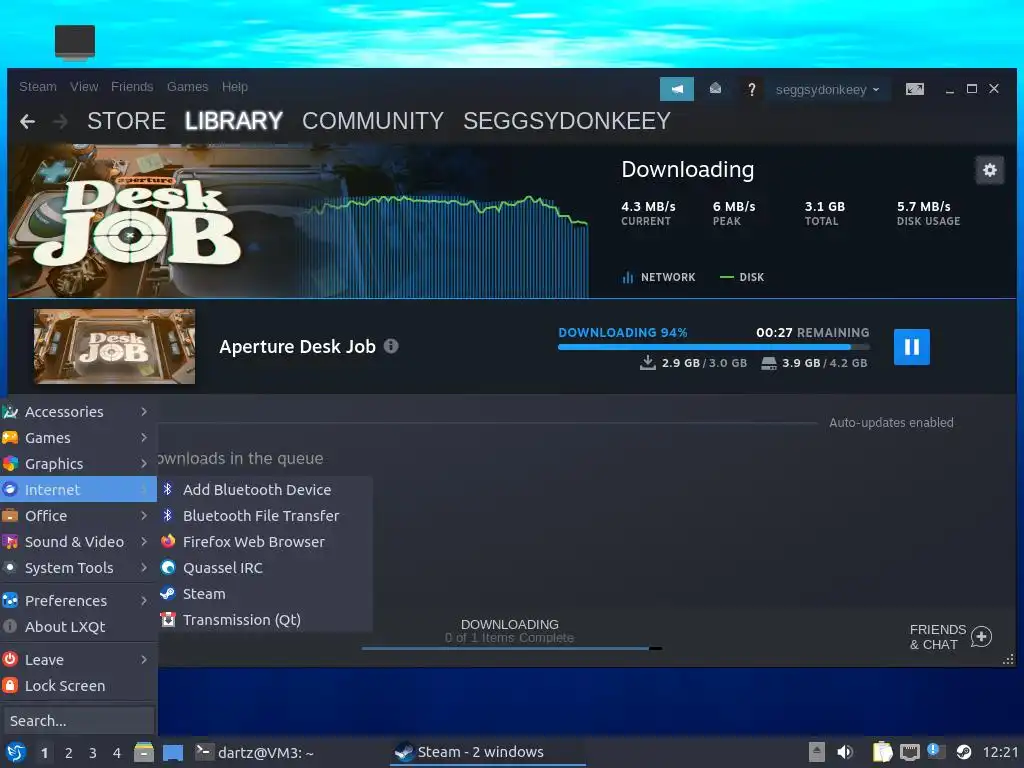
Task: Click Auto-updates enabled text
Action: [x=891, y=423]
